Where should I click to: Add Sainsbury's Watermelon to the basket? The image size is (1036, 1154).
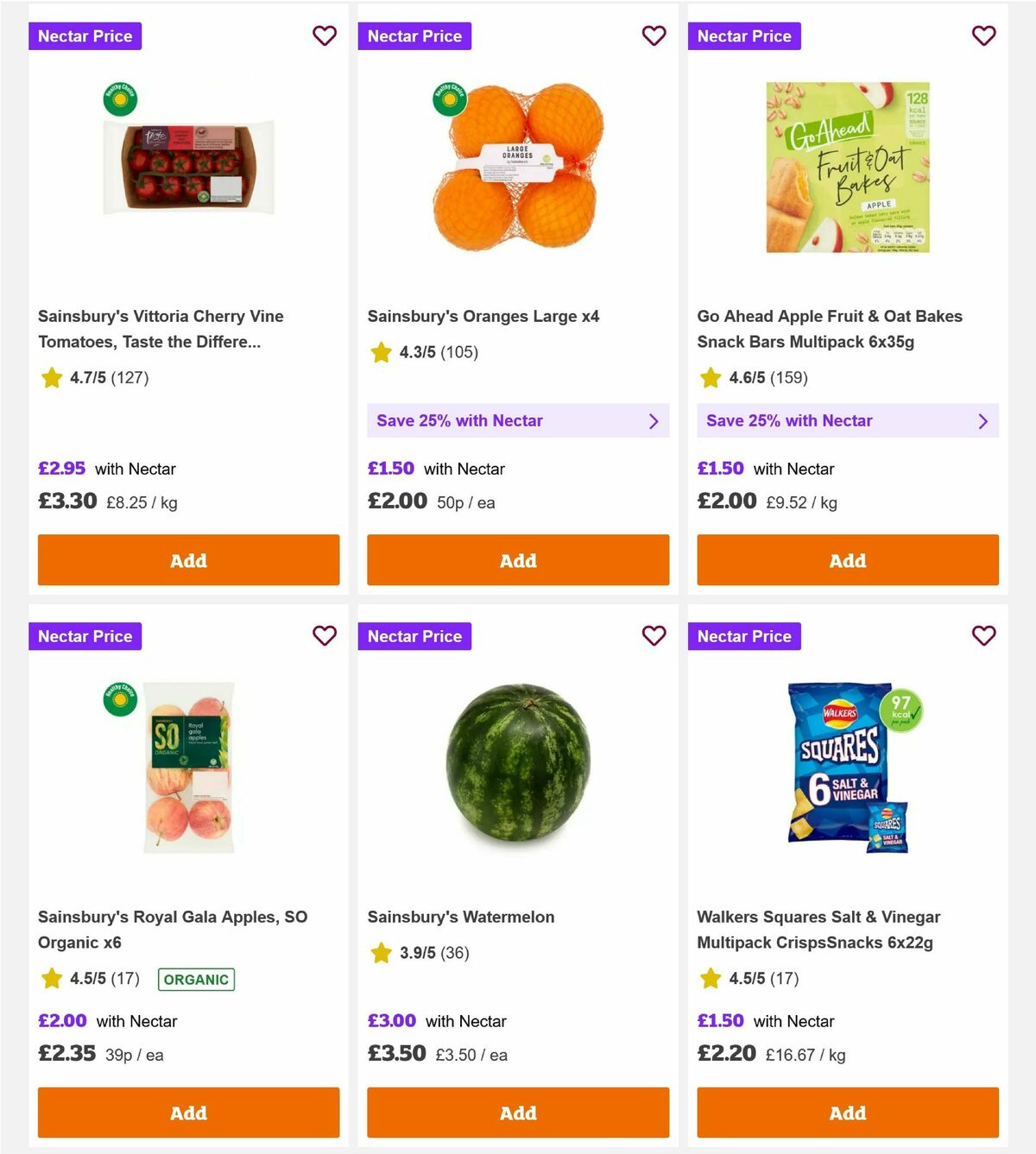518,1113
